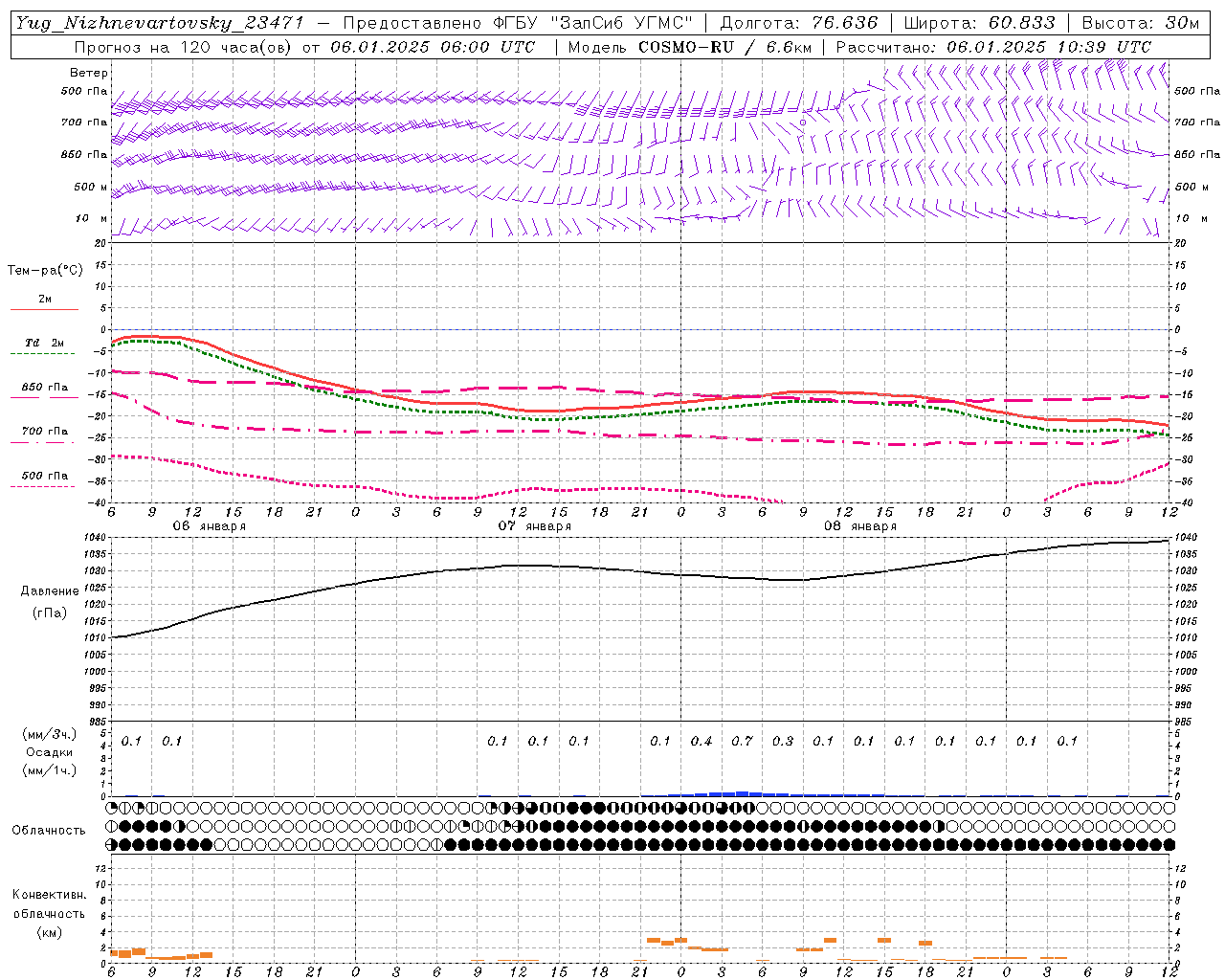Select the longitude value Долгота: 76.636
The image size is (1225, 980).
[x=798, y=23]
